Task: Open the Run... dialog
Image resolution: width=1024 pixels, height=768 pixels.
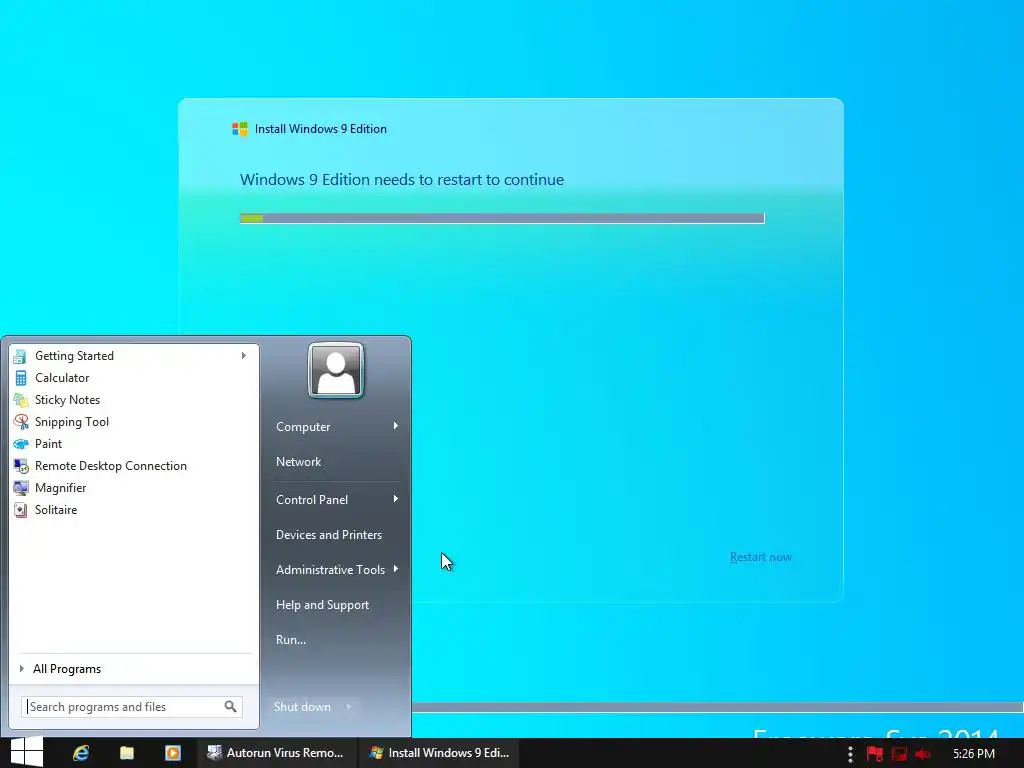Action: [x=291, y=640]
